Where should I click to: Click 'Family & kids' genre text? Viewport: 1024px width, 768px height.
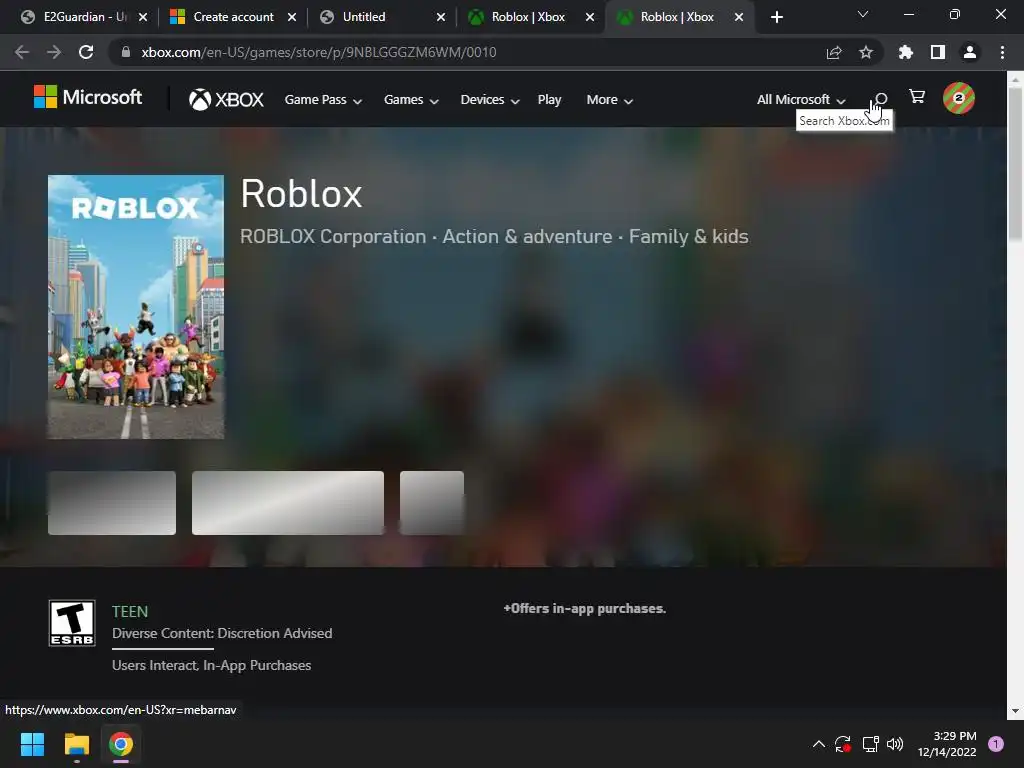[x=689, y=236]
